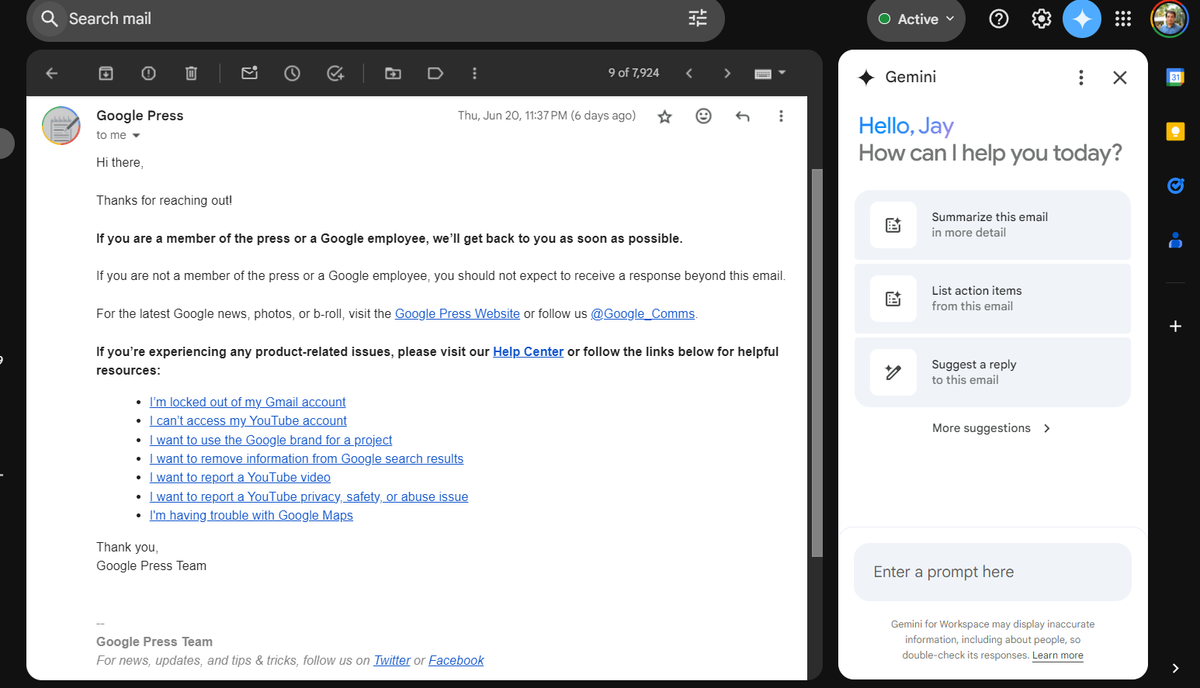
Task: Open the email's more actions menu
Action: [x=781, y=116]
